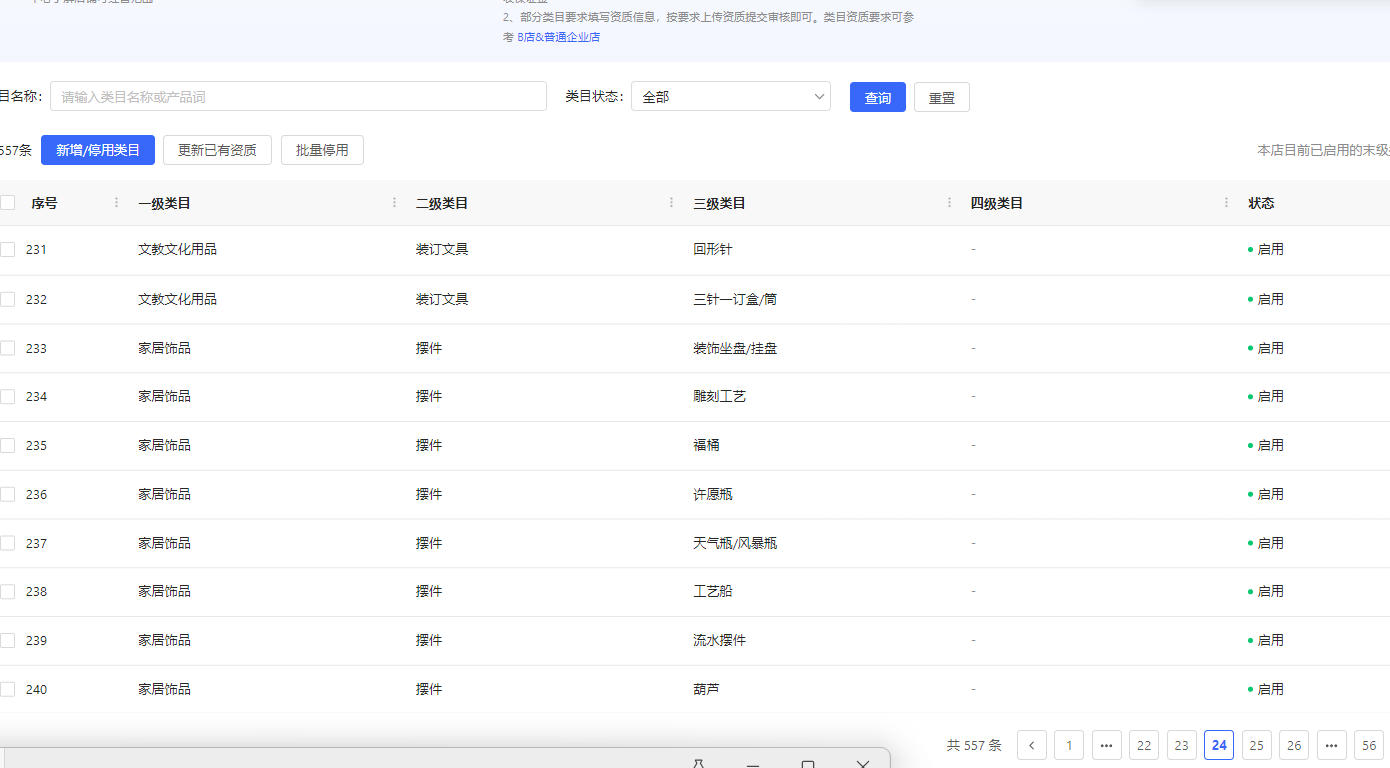Image resolution: width=1390 pixels, height=768 pixels.
Task: Open column menu for 三级类目 header
Action: pyautogui.click(x=949, y=203)
